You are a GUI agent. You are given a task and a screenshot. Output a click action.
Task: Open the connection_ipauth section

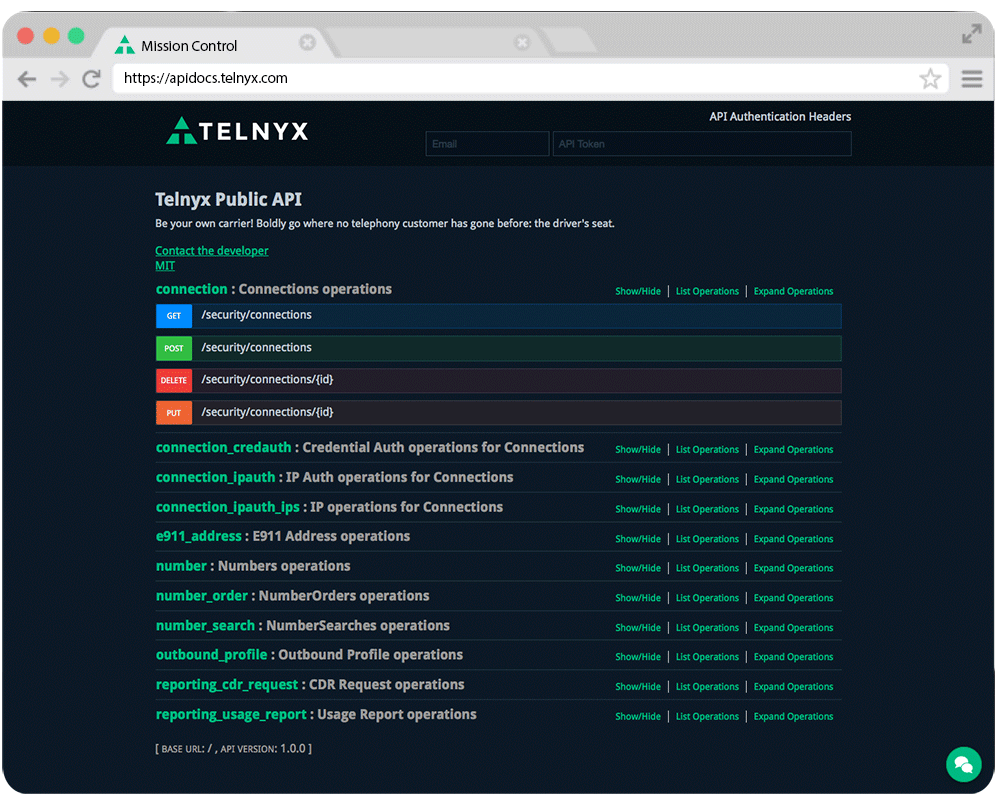(216, 478)
